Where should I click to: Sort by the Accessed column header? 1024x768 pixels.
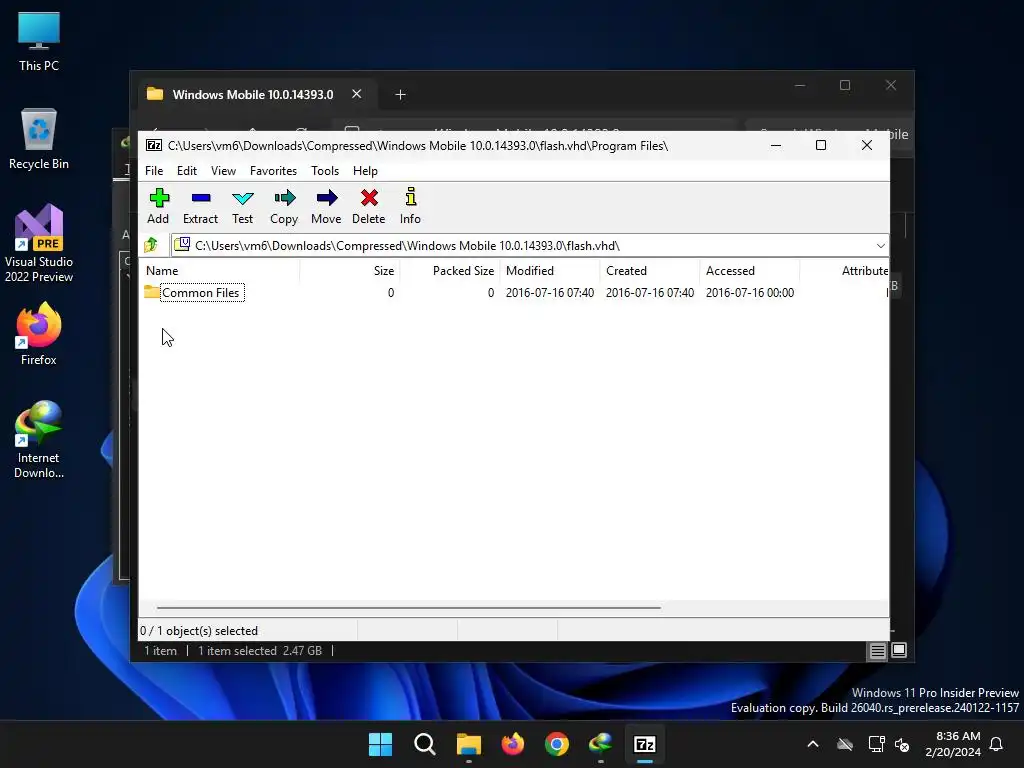[x=750, y=270]
